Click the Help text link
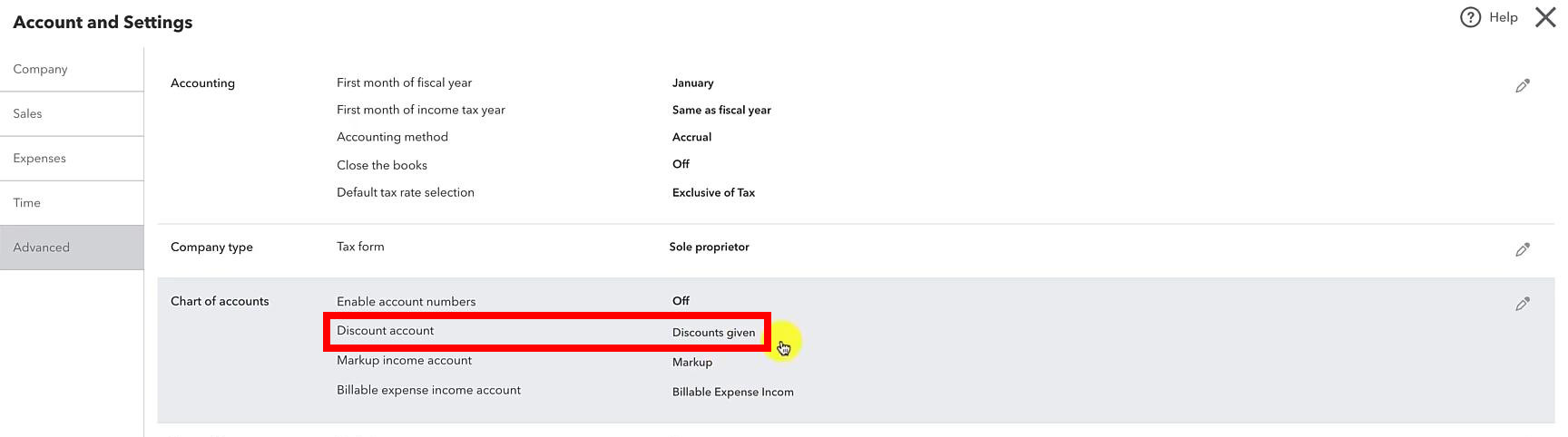The width and height of the screenshot is (1568, 437). tap(1503, 17)
